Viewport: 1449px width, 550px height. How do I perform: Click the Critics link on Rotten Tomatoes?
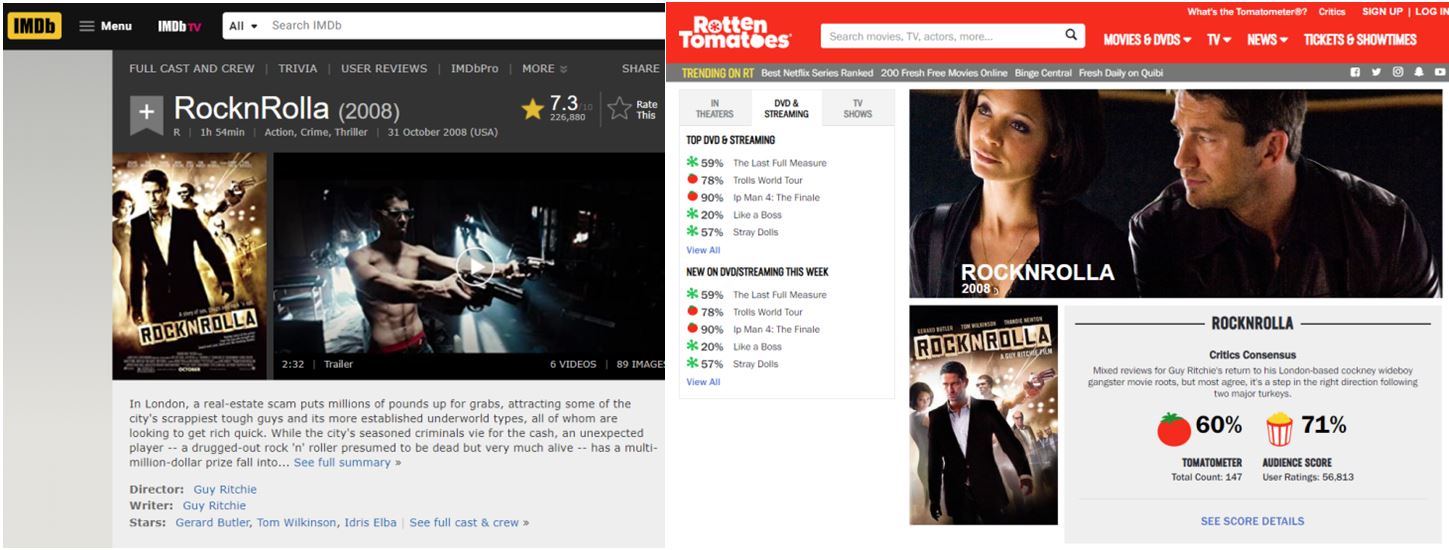pos(1332,12)
